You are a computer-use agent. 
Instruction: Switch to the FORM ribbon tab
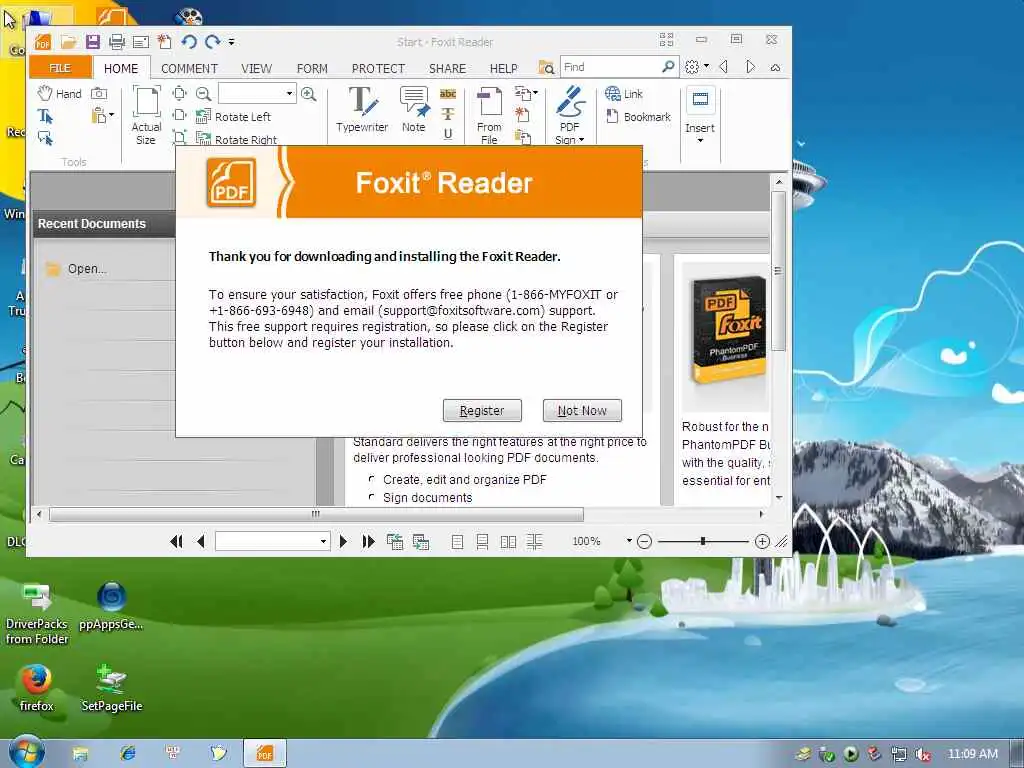[312, 68]
